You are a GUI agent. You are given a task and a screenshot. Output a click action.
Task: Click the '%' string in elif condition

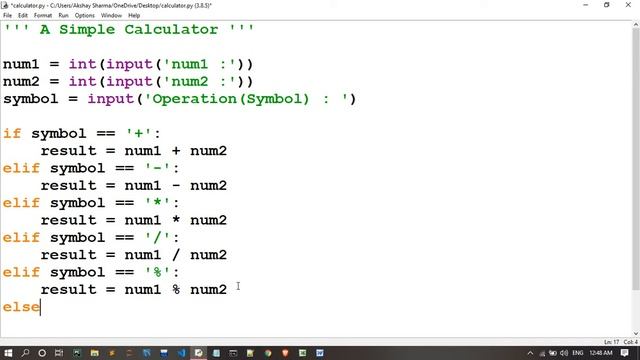157,272
